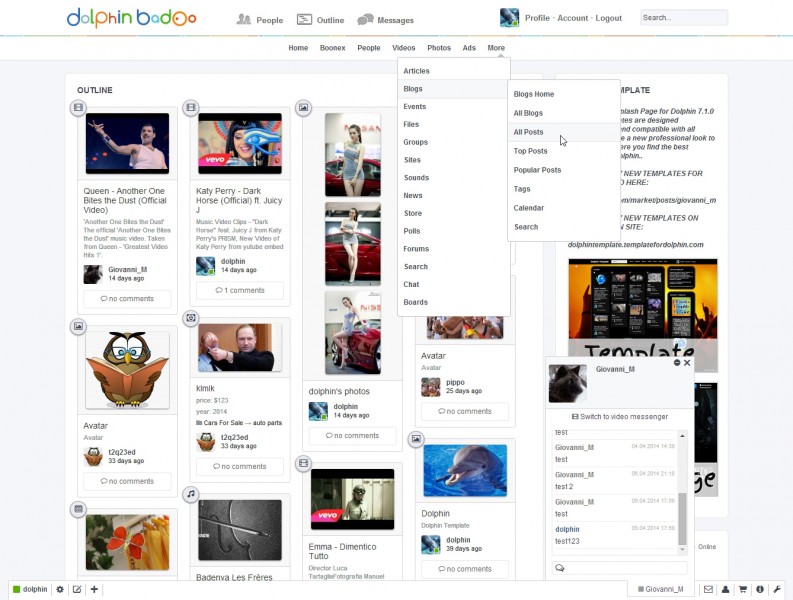
Task: Click the Search input field
Action: click(x=684, y=17)
